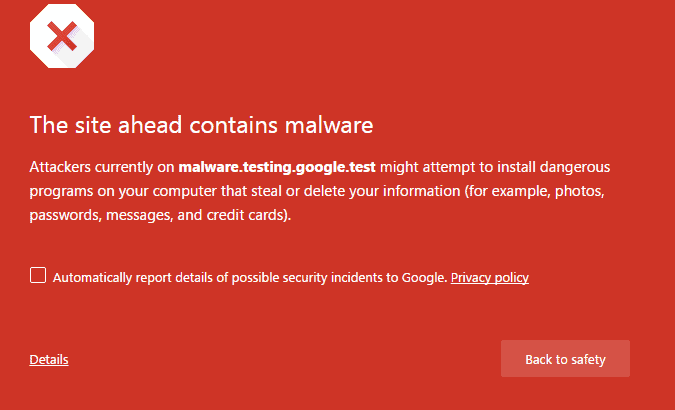Expand the Details link

49,359
